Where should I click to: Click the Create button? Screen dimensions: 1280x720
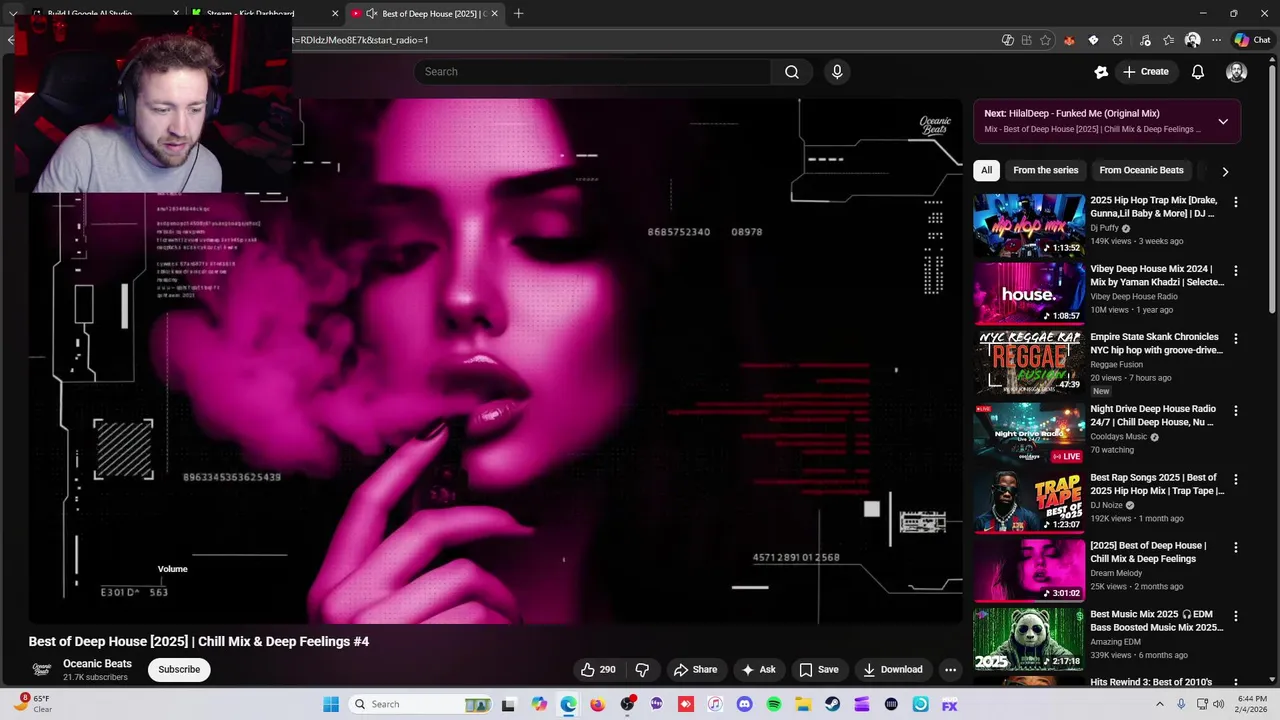click(1145, 72)
